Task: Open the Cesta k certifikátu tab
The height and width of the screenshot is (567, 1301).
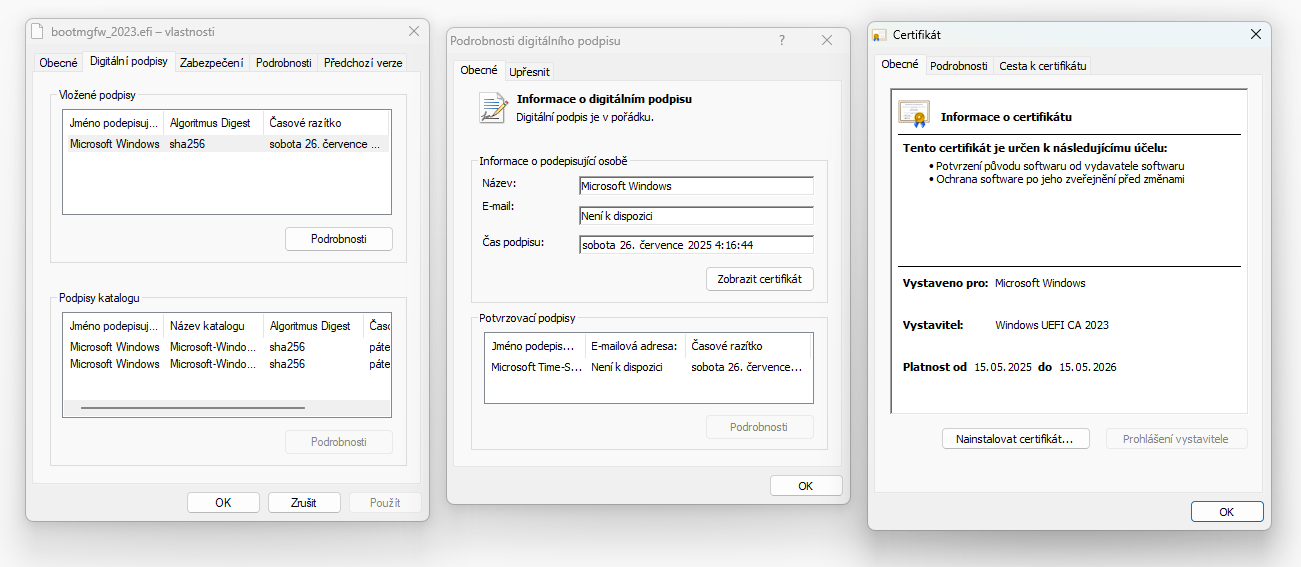Action: [1042, 66]
